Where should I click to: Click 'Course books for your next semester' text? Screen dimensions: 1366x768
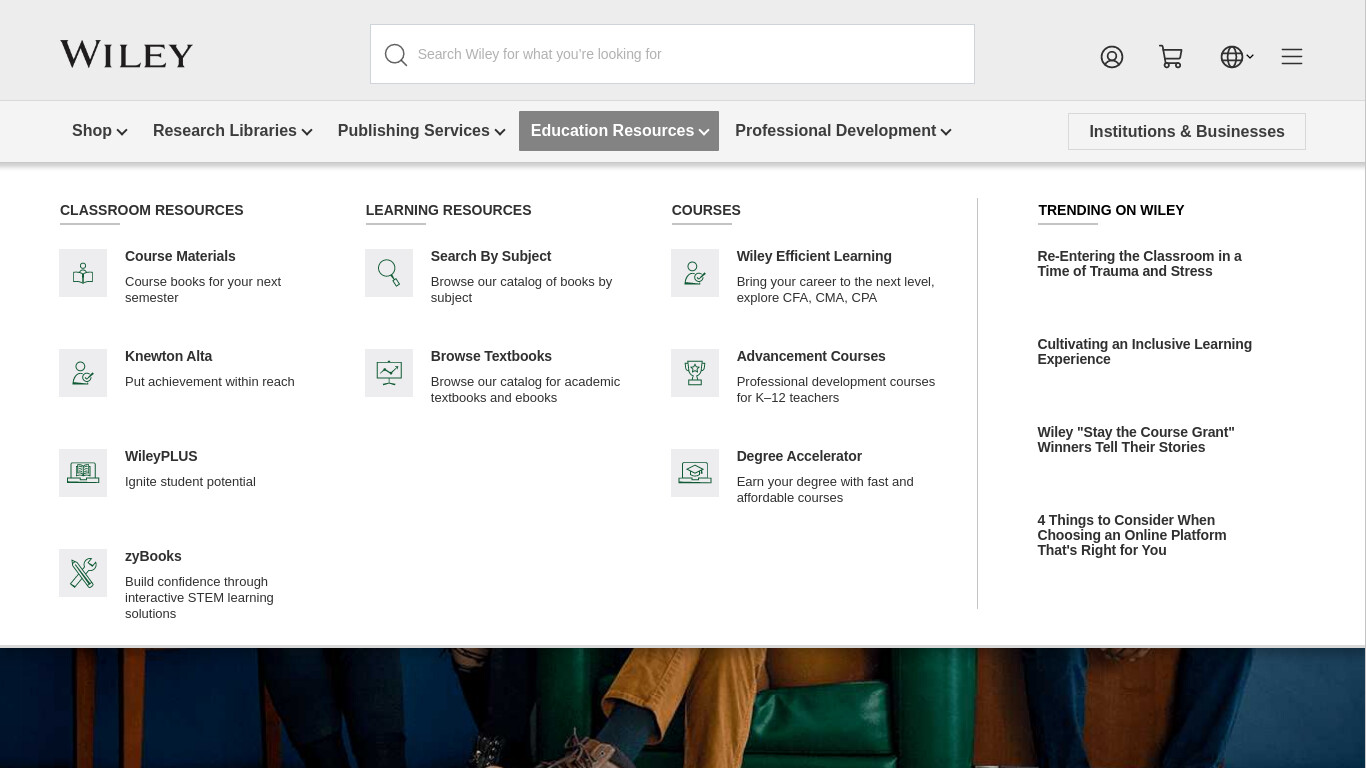203,290
